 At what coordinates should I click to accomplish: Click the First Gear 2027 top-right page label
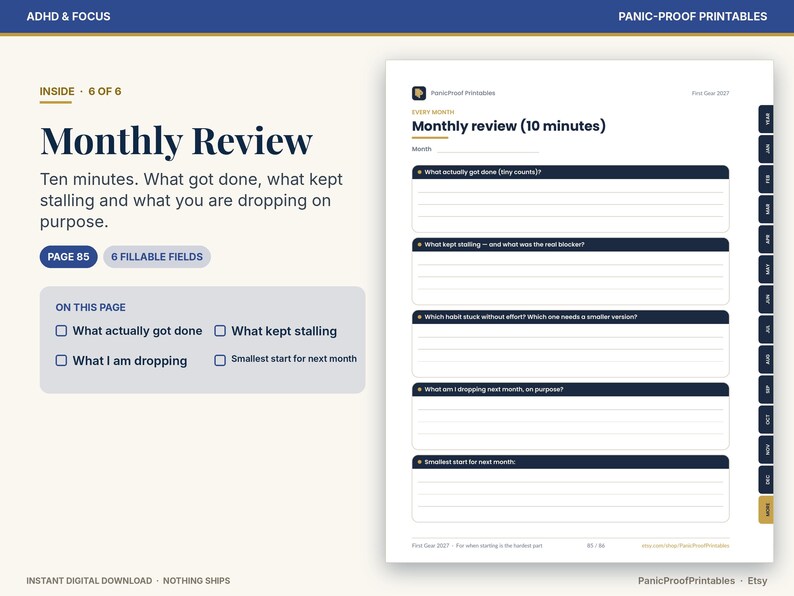click(x=710, y=93)
